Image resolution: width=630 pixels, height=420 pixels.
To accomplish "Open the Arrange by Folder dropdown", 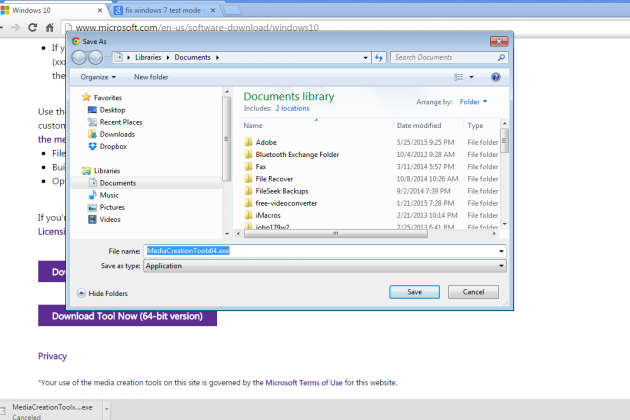I will 473,102.
